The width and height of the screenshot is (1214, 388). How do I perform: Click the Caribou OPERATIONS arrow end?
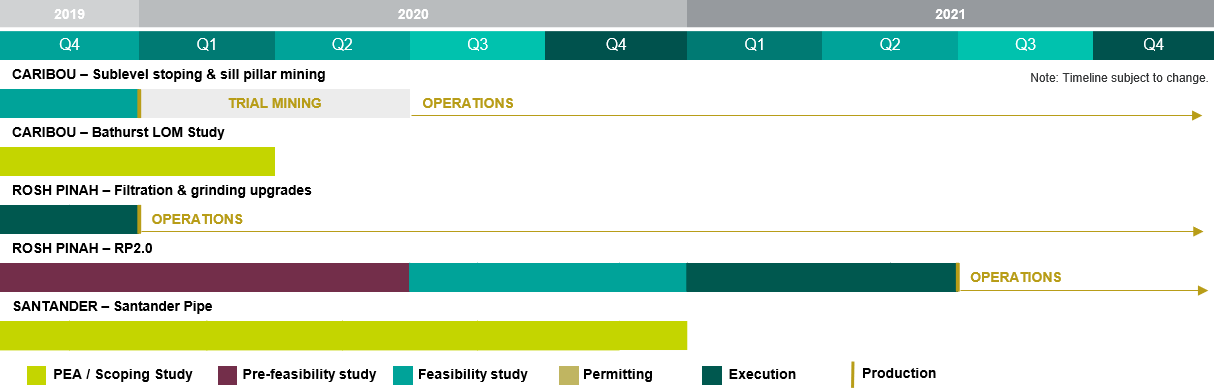tap(1196, 116)
